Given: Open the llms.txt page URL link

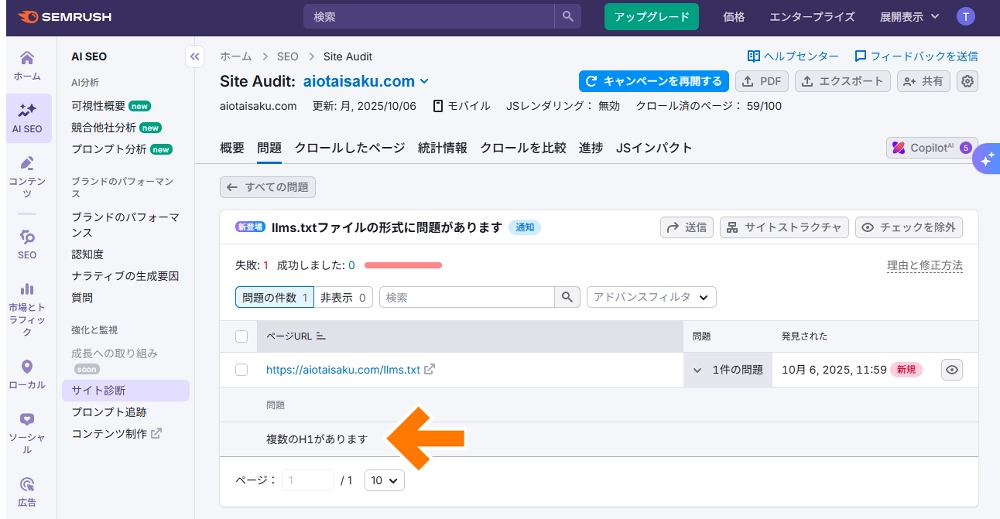Looking at the screenshot, I should 342,370.
